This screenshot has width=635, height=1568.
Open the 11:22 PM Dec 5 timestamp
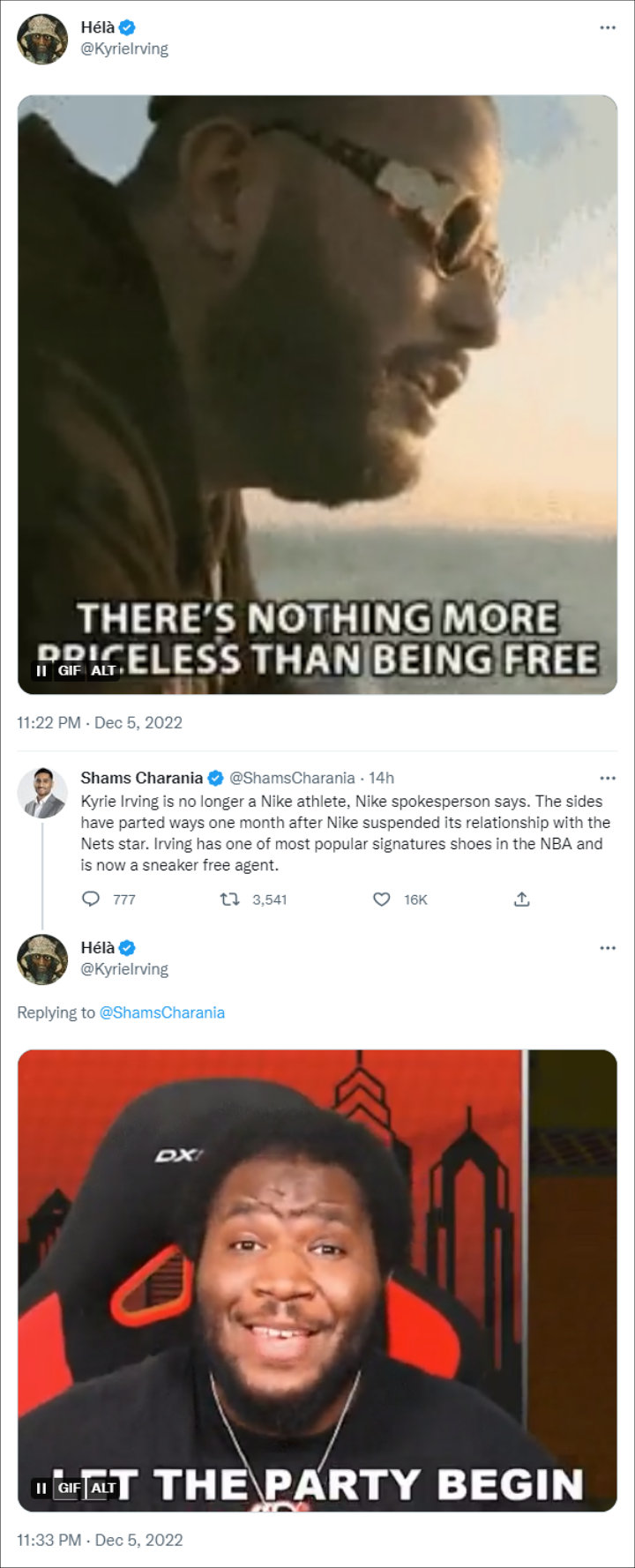[100, 722]
